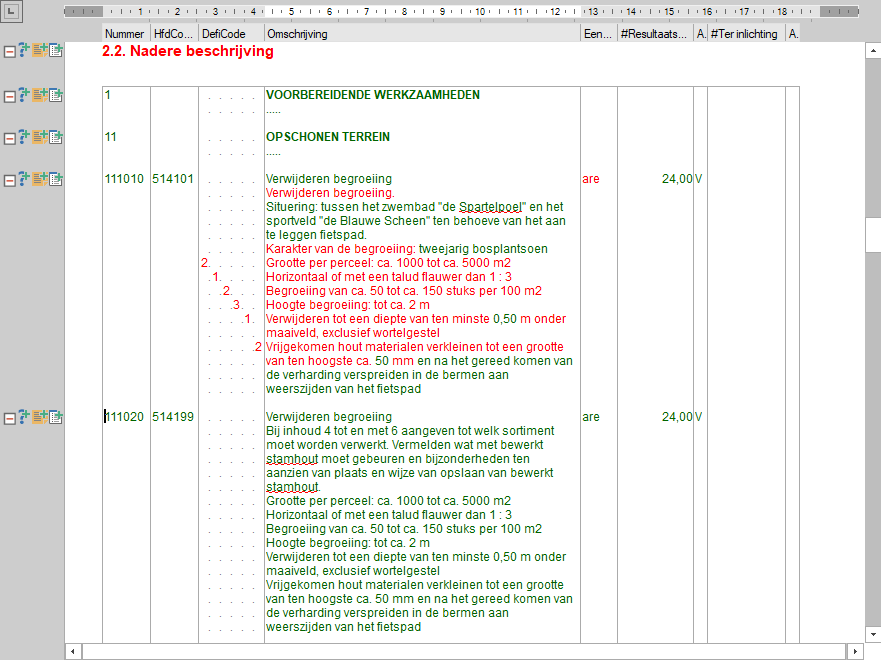Click list-plus icon for row 111010

click(56, 179)
